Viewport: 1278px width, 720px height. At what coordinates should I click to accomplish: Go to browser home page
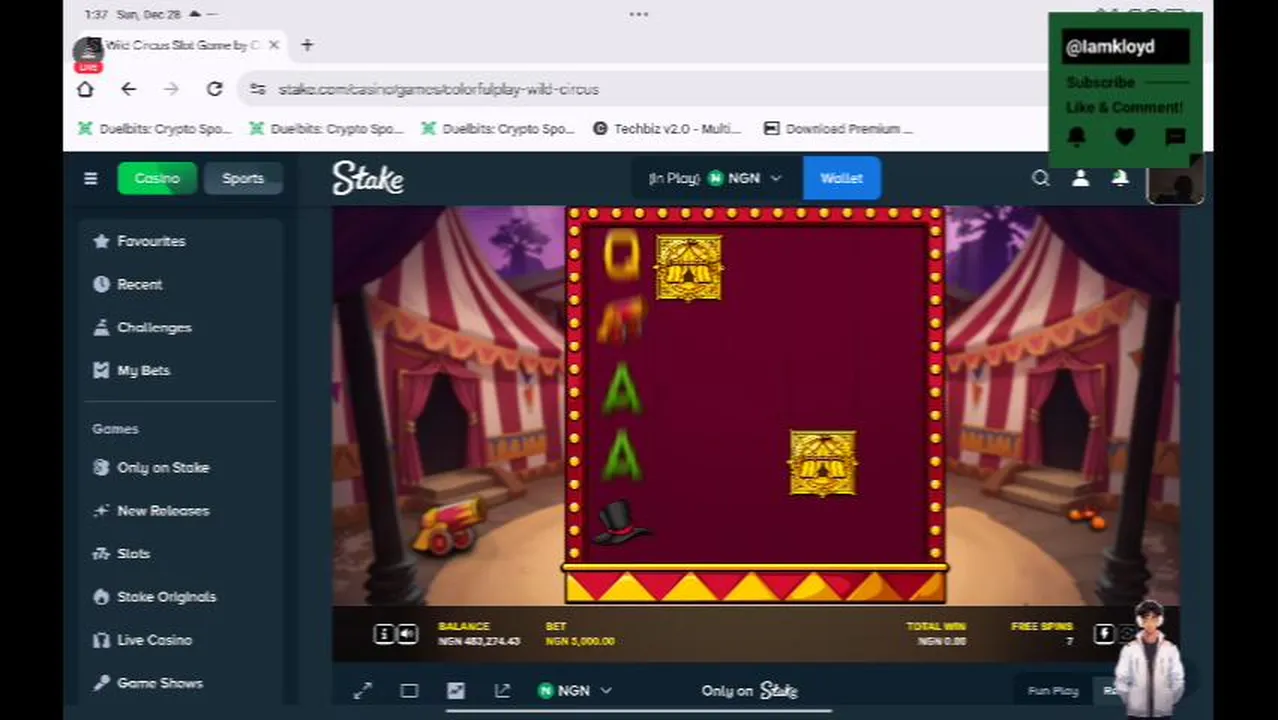(x=85, y=89)
